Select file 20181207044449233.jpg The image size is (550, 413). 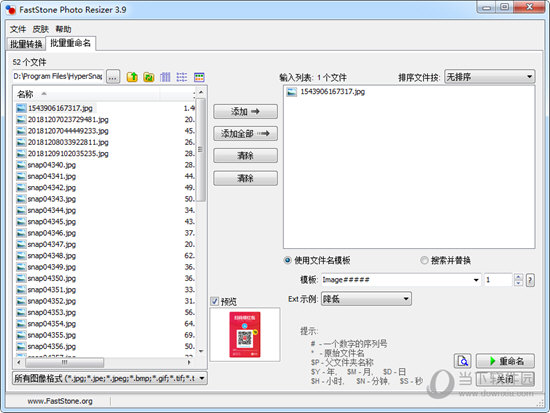68,131
